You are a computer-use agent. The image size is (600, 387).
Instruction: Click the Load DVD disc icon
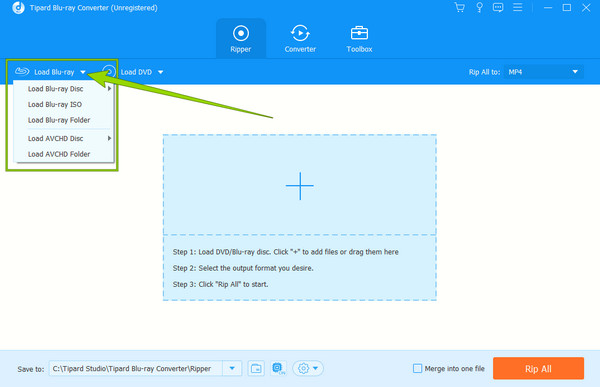click(x=109, y=72)
